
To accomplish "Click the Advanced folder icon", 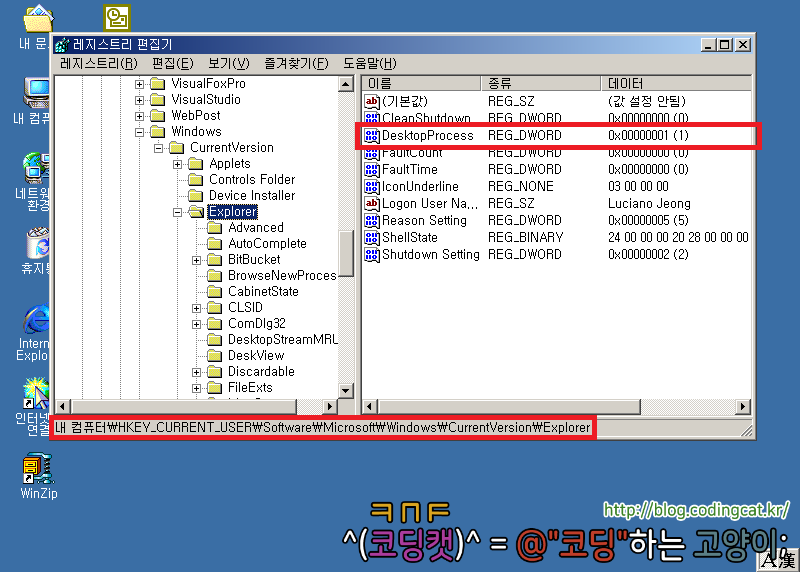I will 214,228.
